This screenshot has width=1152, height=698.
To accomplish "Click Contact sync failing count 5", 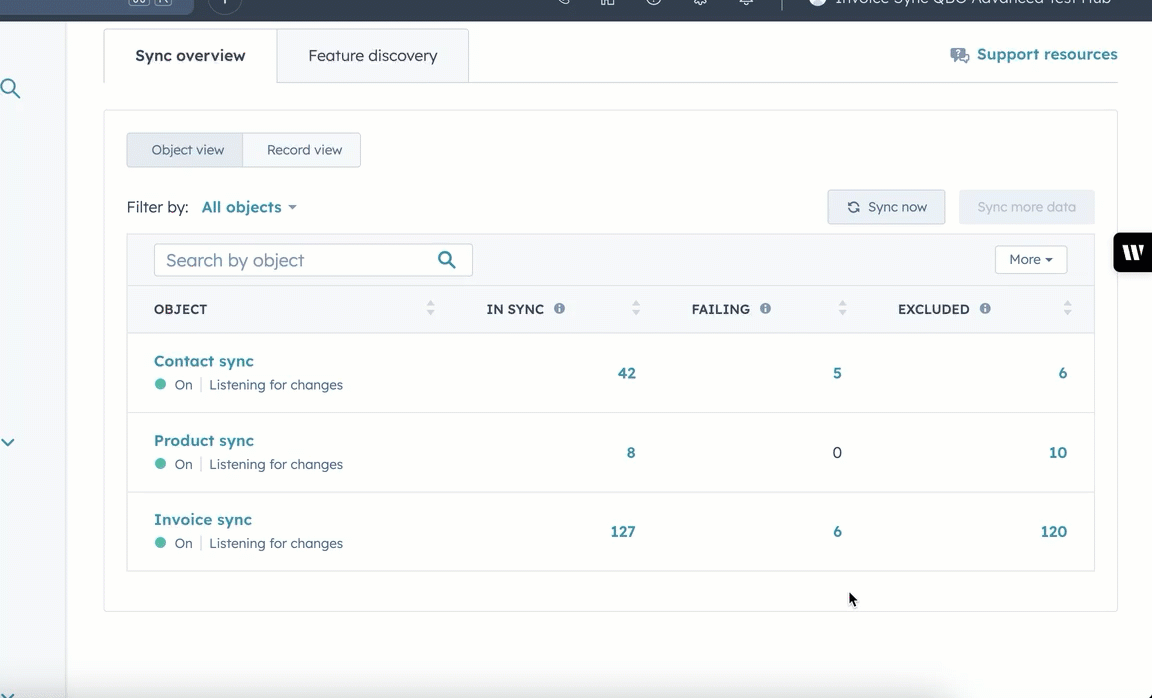I will pos(837,373).
